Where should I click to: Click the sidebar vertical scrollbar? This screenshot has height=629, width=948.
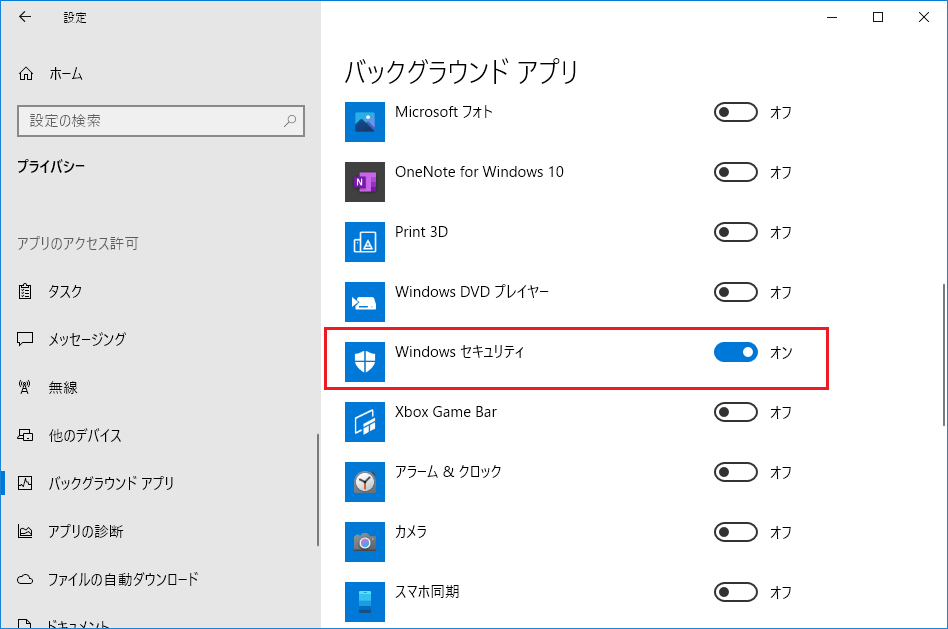pos(317,490)
